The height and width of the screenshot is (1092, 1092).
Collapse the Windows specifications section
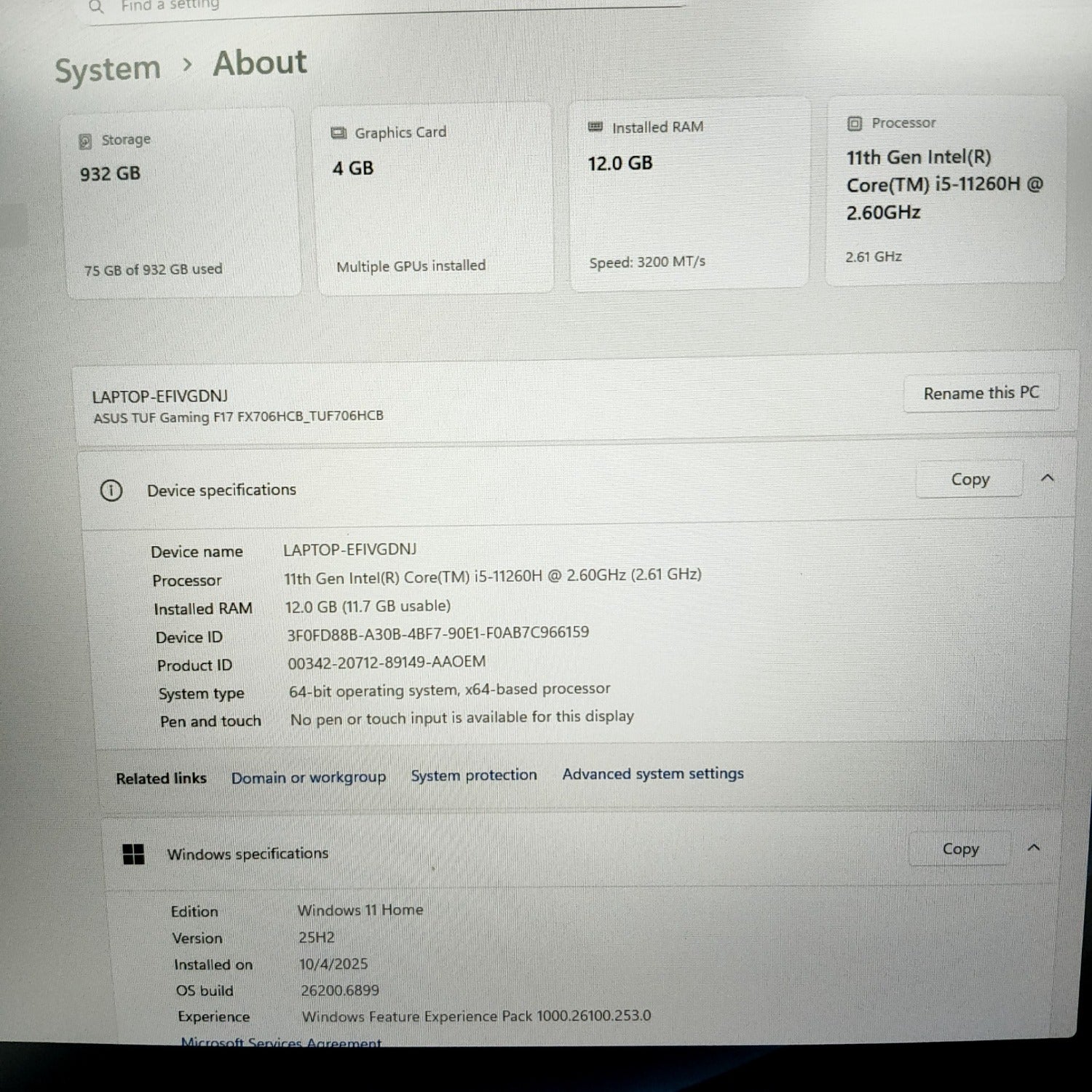pyautogui.click(x=1034, y=848)
